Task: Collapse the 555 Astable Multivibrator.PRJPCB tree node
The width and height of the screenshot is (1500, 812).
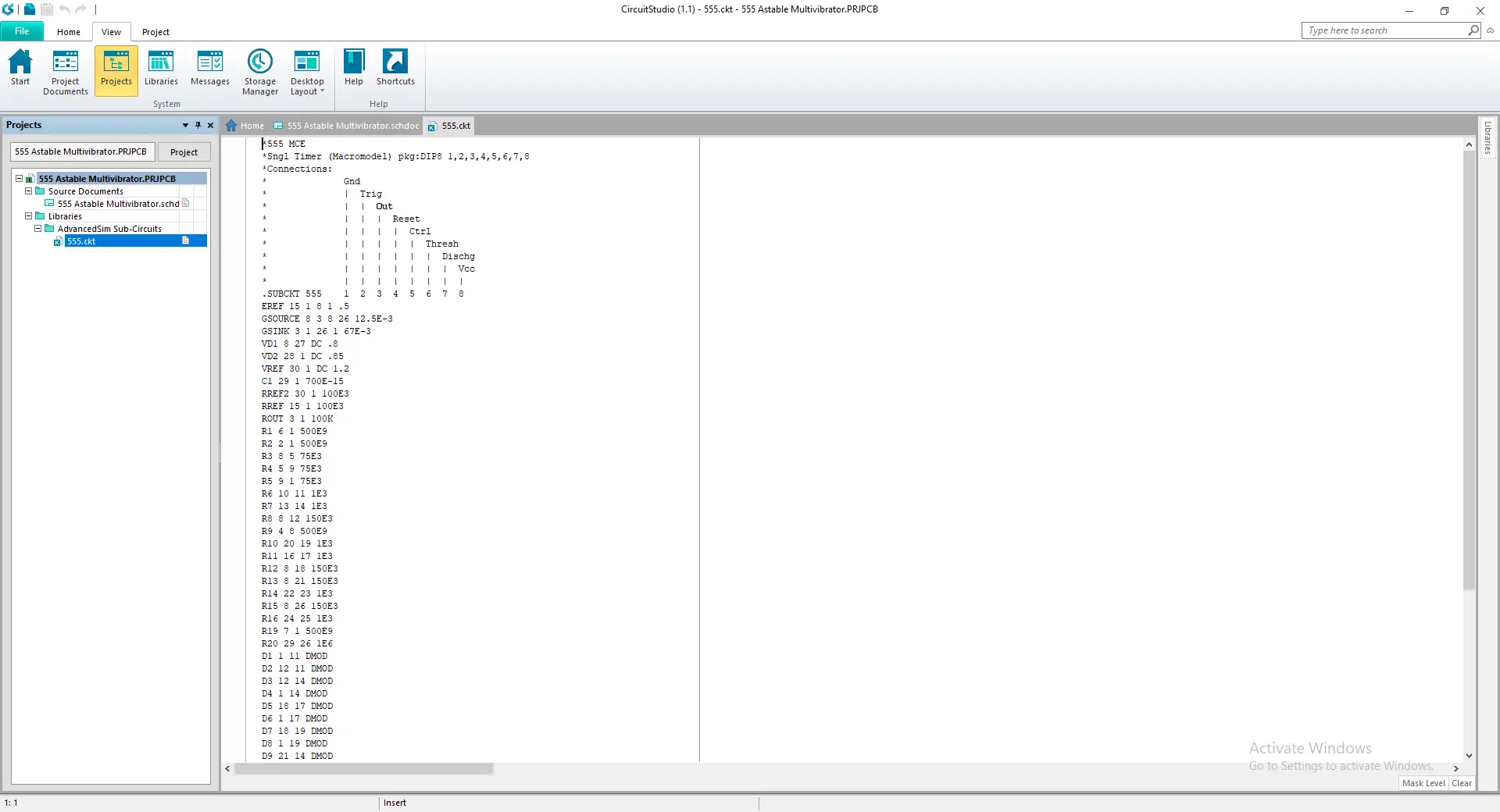Action: pos(19,179)
